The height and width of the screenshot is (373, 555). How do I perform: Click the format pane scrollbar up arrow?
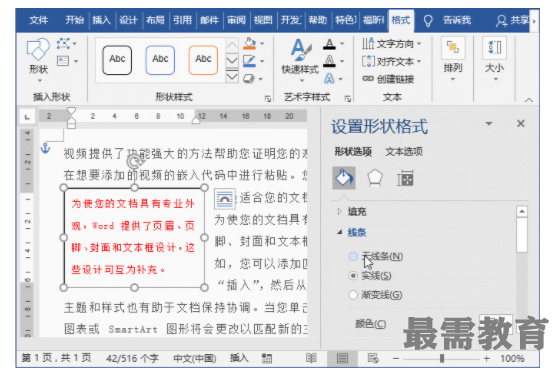pyautogui.click(x=522, y=212)
